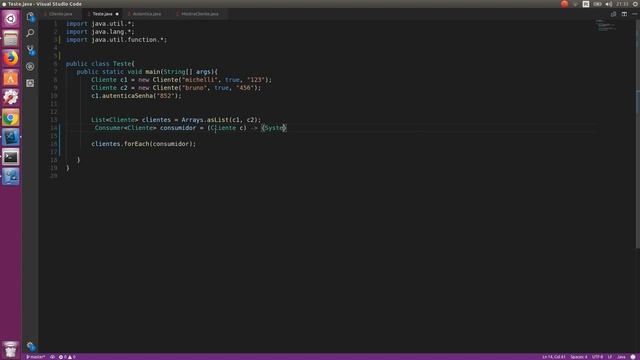
Task: Click the open changes icon in editor toolbar
Action: pyautogui.click(x=613, y=14)
